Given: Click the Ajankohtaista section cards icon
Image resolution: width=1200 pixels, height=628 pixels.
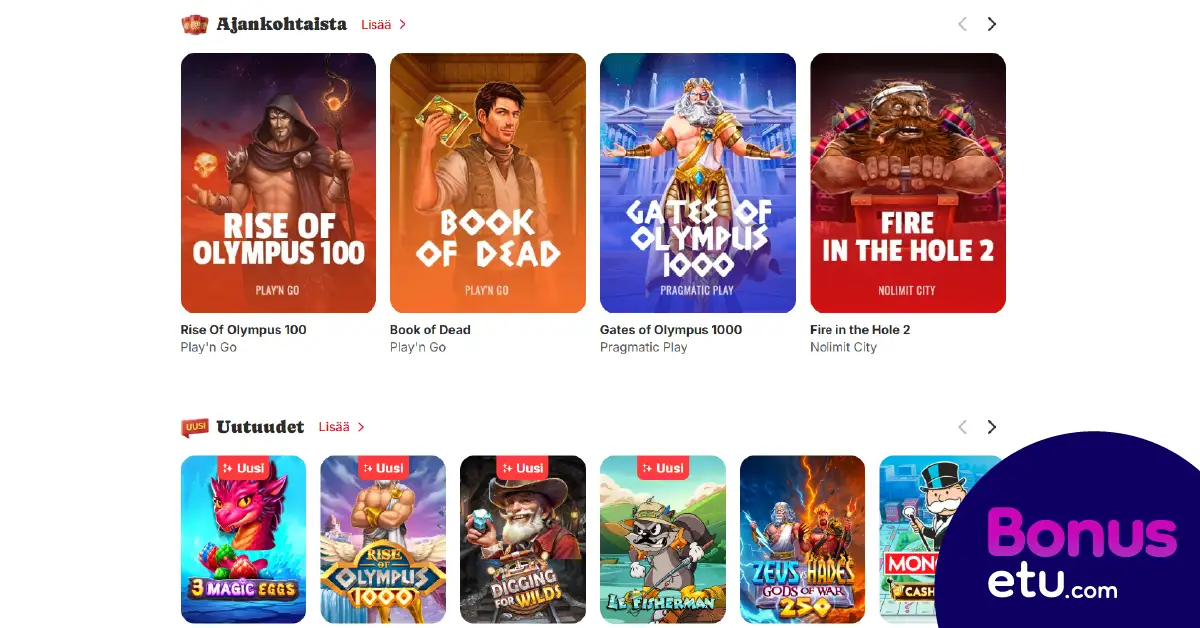Looking at the screenshot, I should pyautogui.click(x=195, y=24).
